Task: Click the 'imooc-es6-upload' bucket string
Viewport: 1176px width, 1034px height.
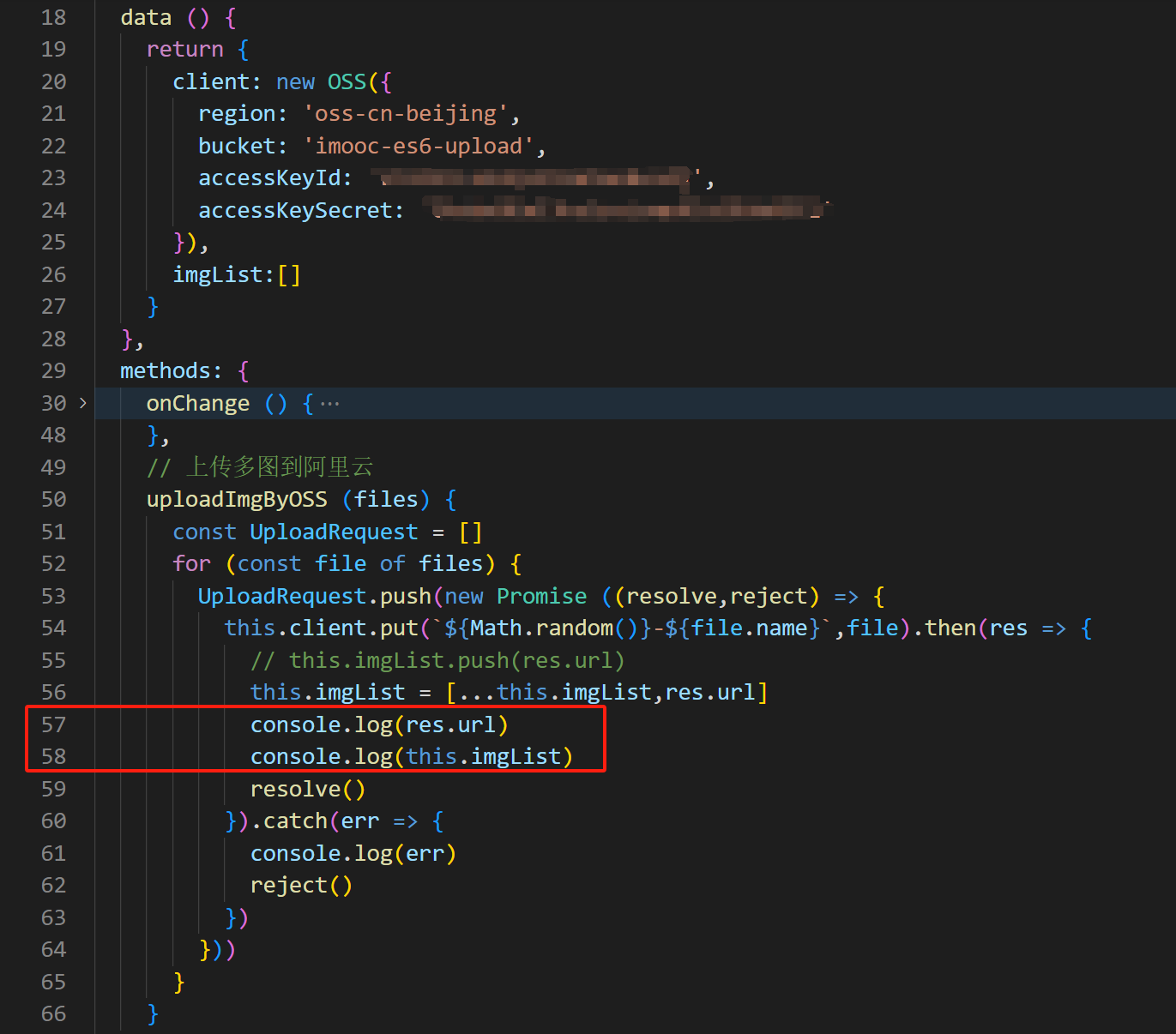Action: 419,146
